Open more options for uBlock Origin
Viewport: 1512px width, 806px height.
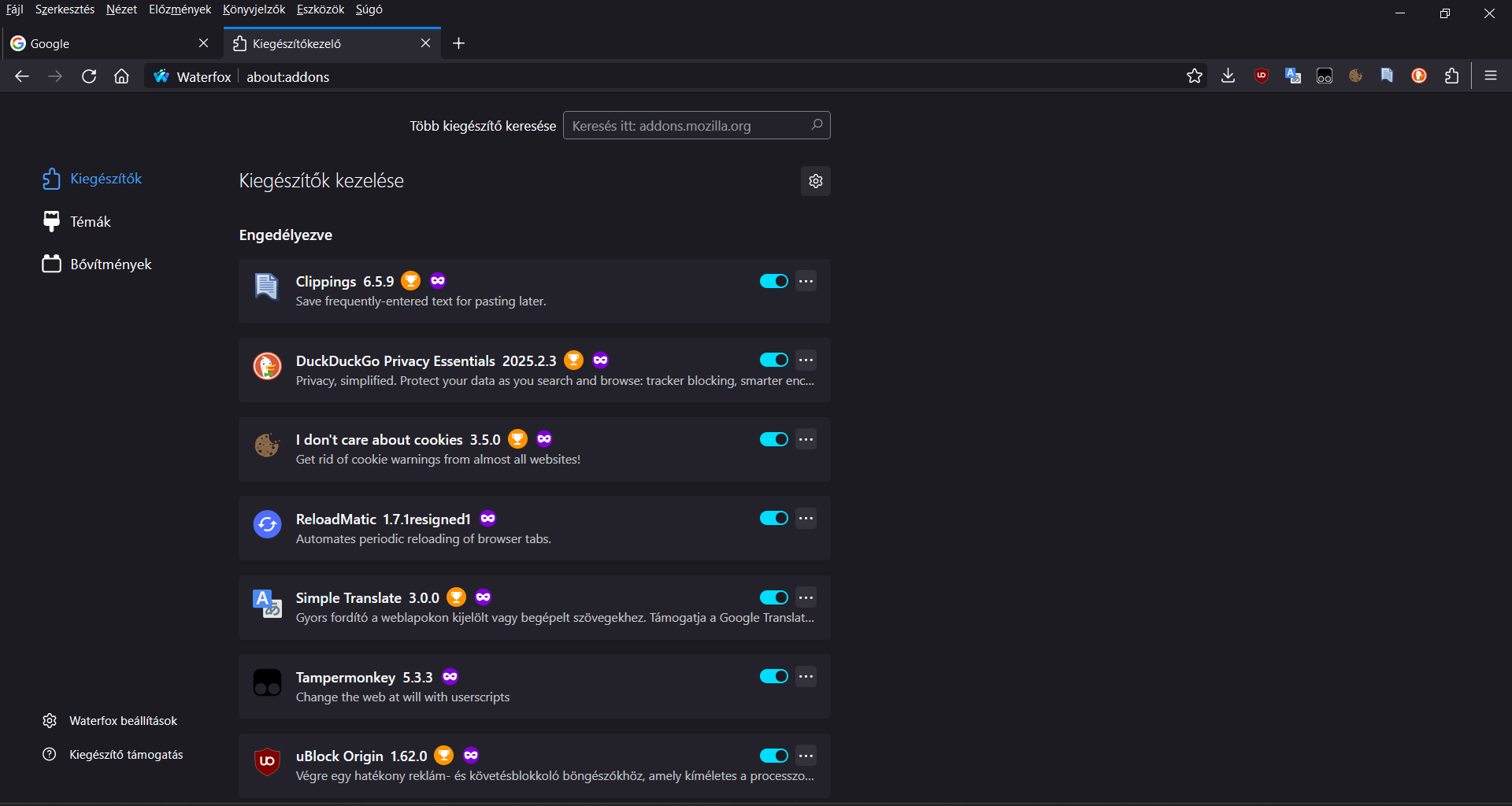click(x=806, y=756)
